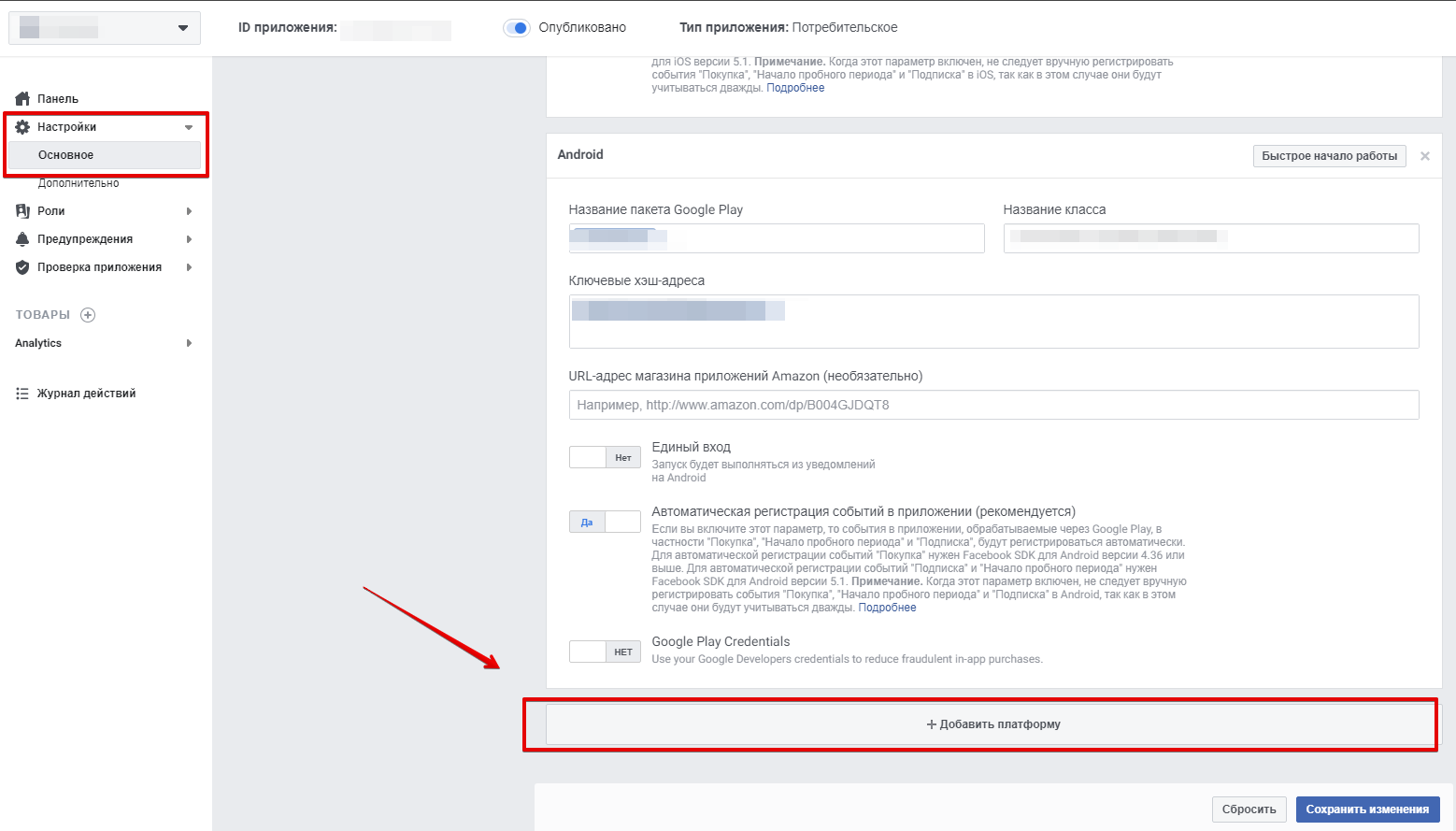
Task: Collapse the Настройки menu arrow
Action: [x=189, y=127]
